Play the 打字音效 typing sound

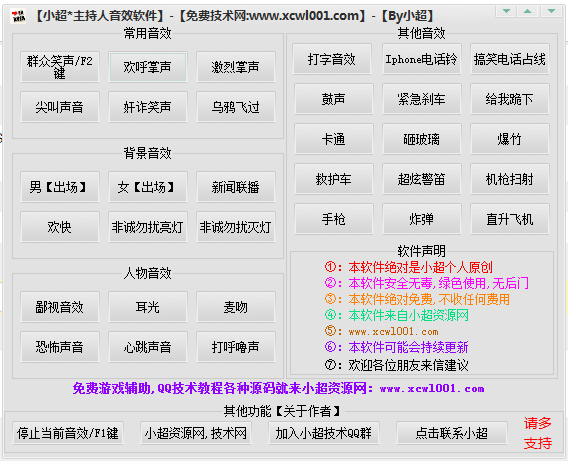click(x=333, y=59)
